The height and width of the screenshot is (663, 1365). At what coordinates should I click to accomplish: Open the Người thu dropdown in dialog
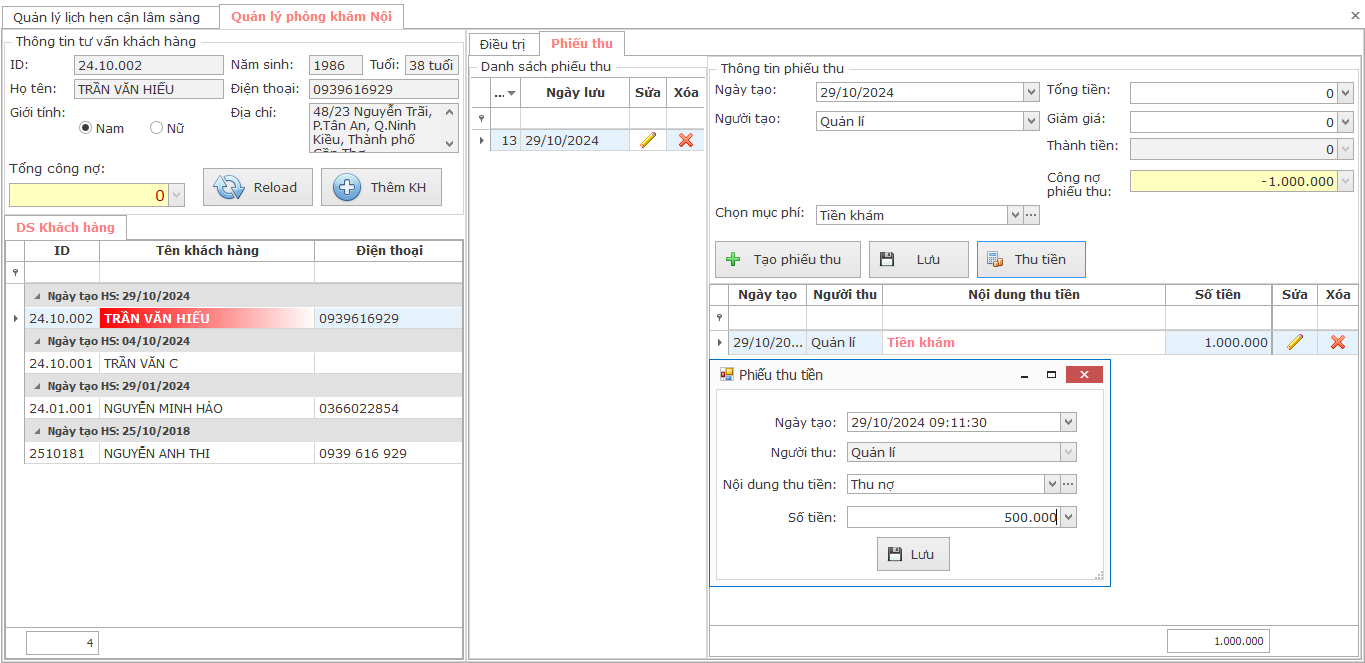pyautogui.click(x=1068, y=452)
